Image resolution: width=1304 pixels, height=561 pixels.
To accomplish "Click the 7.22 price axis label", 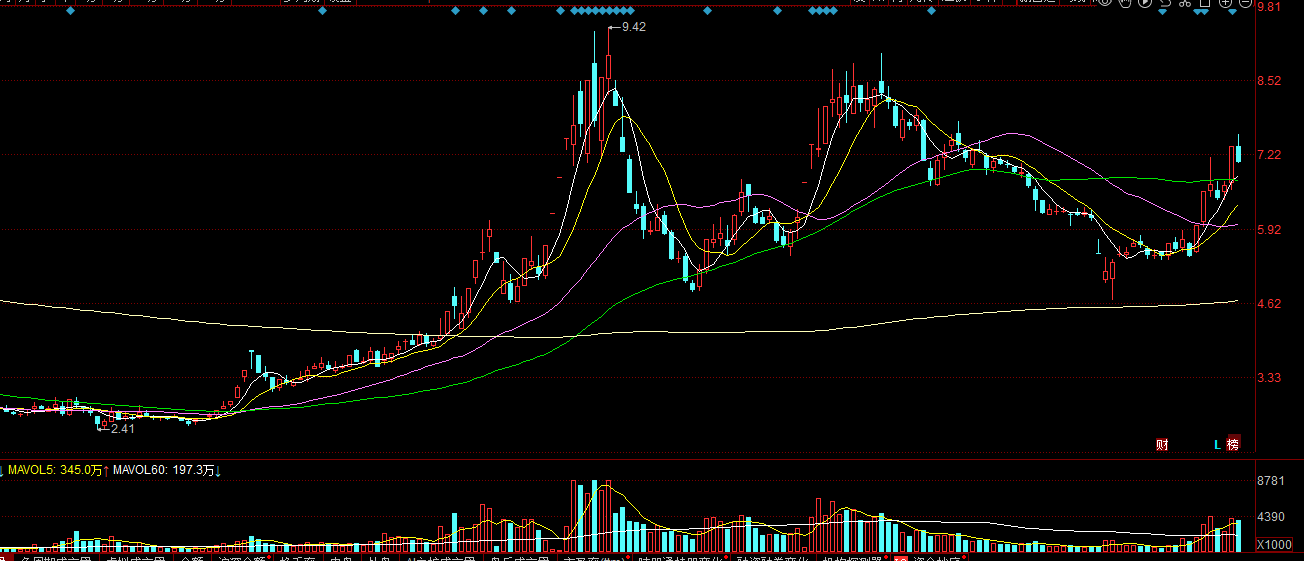I will click(1269, 155).
